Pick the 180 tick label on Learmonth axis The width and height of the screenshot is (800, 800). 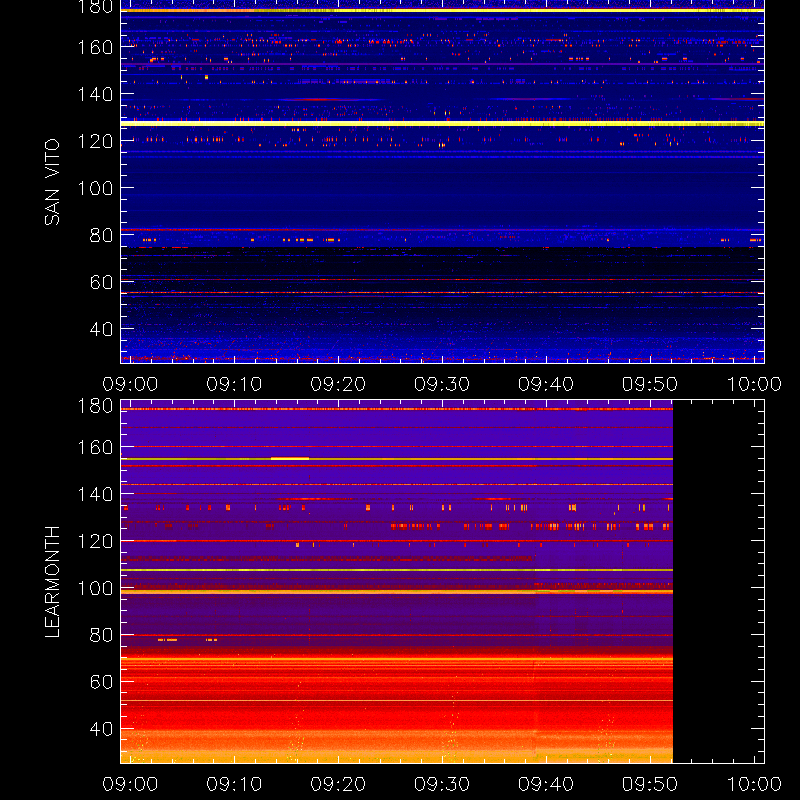coord(95,406)
